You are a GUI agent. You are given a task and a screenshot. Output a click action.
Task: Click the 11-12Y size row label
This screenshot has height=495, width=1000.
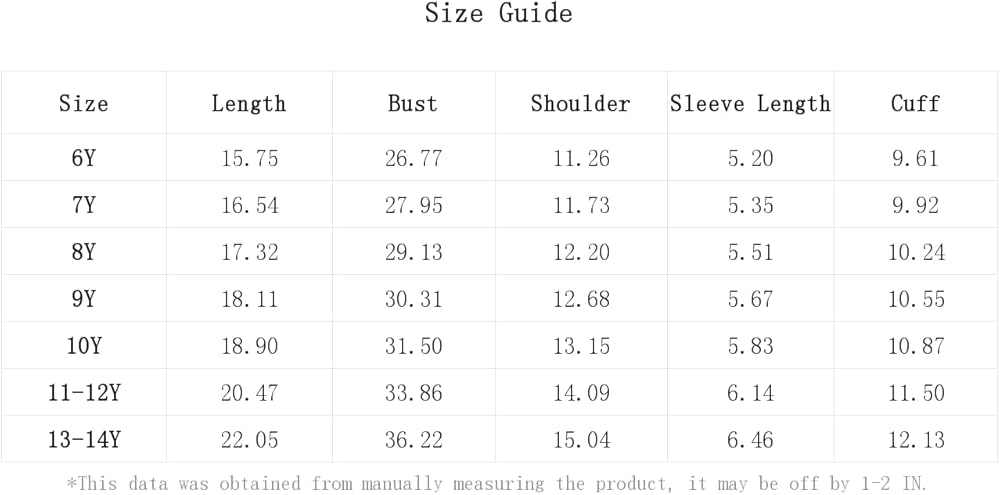(83, 393)
